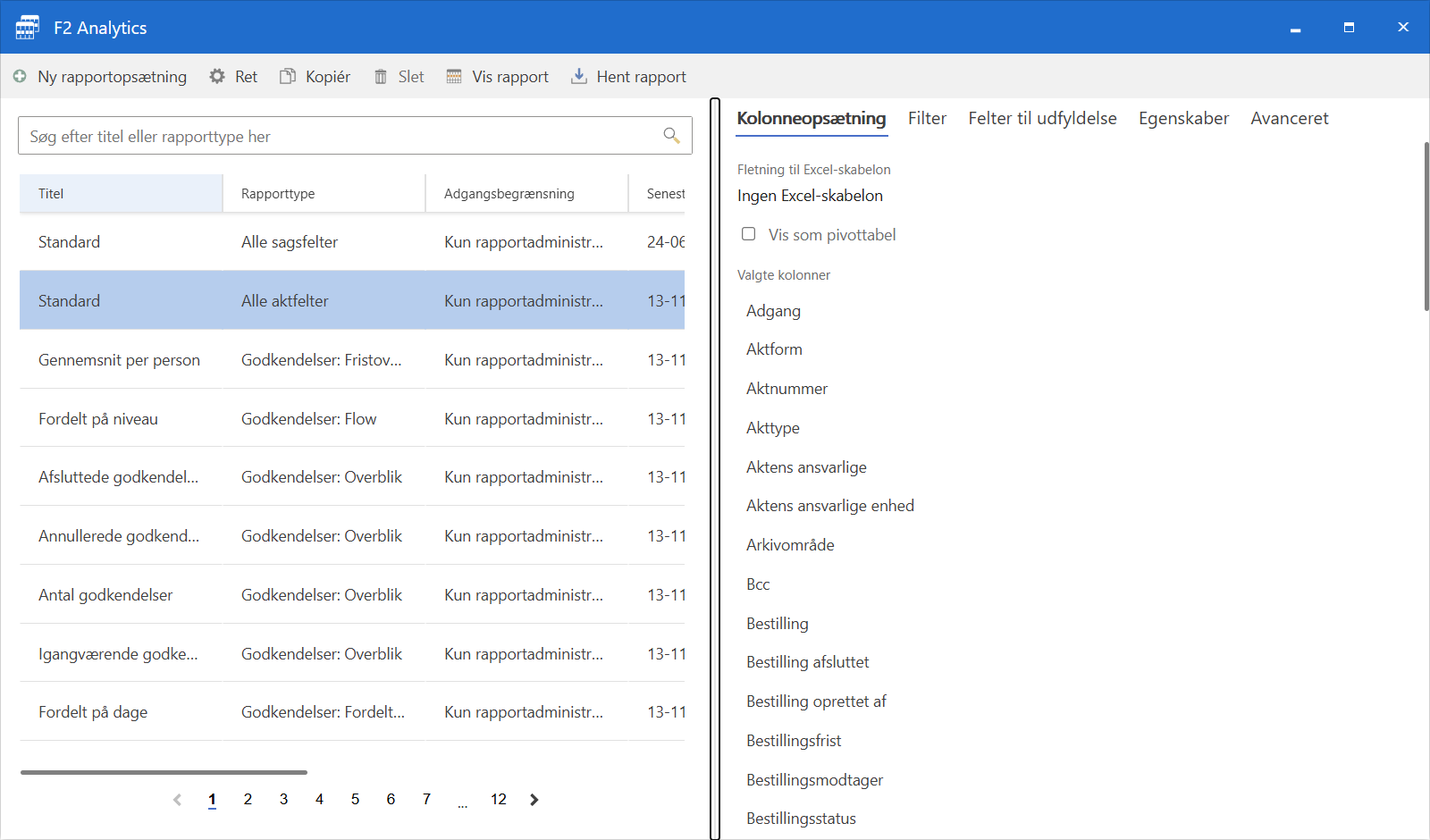Open the Egenskaber tab
Screen dimensions: 1430x840
pyautogui.click(x=1183, y=119)
